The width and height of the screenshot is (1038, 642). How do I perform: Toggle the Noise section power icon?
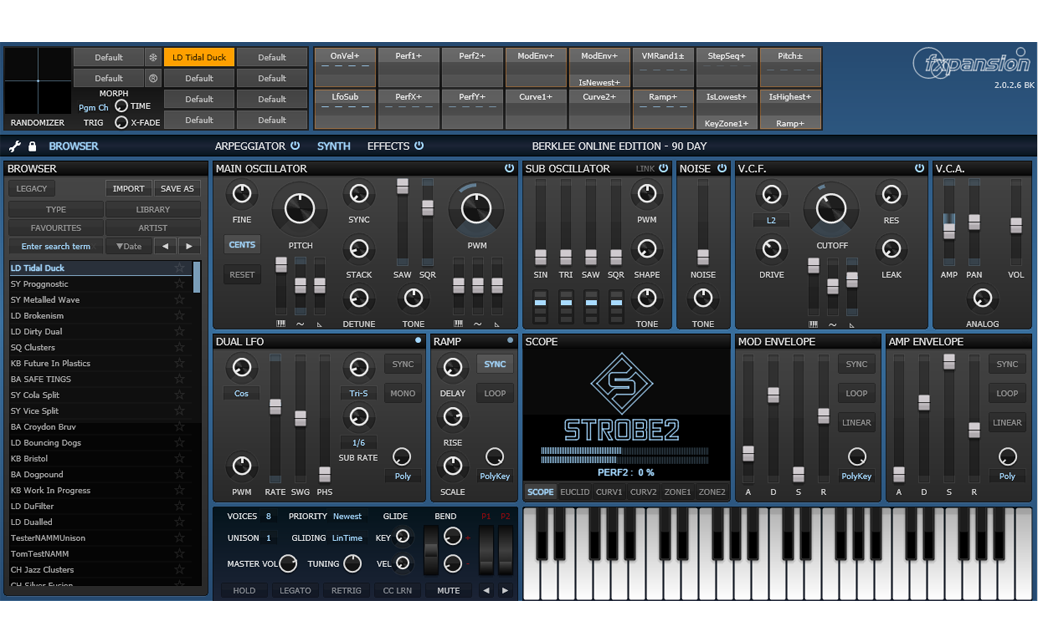coord(722,168)
